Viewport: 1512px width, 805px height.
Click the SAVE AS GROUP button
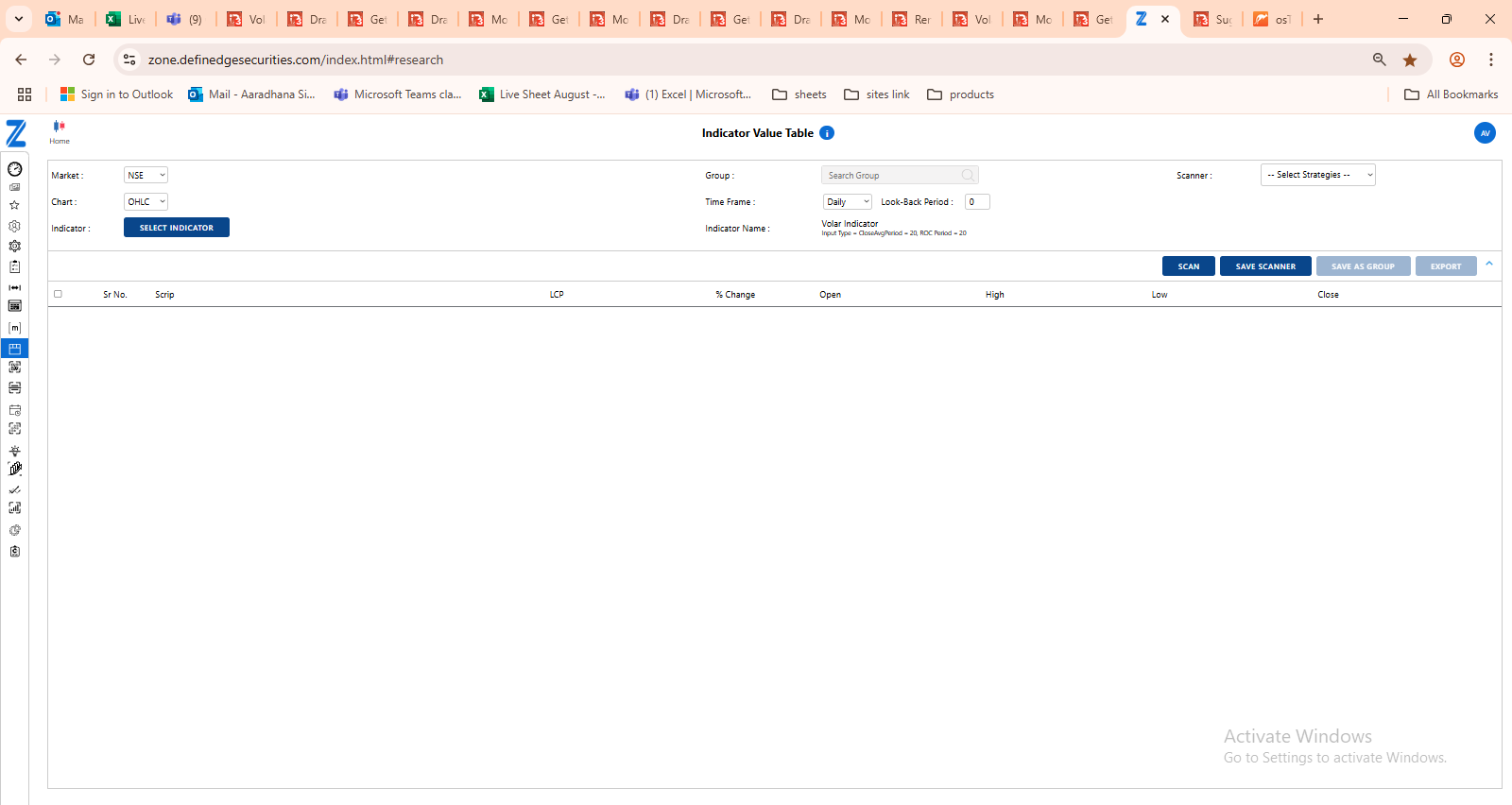tap(1363, 266)
